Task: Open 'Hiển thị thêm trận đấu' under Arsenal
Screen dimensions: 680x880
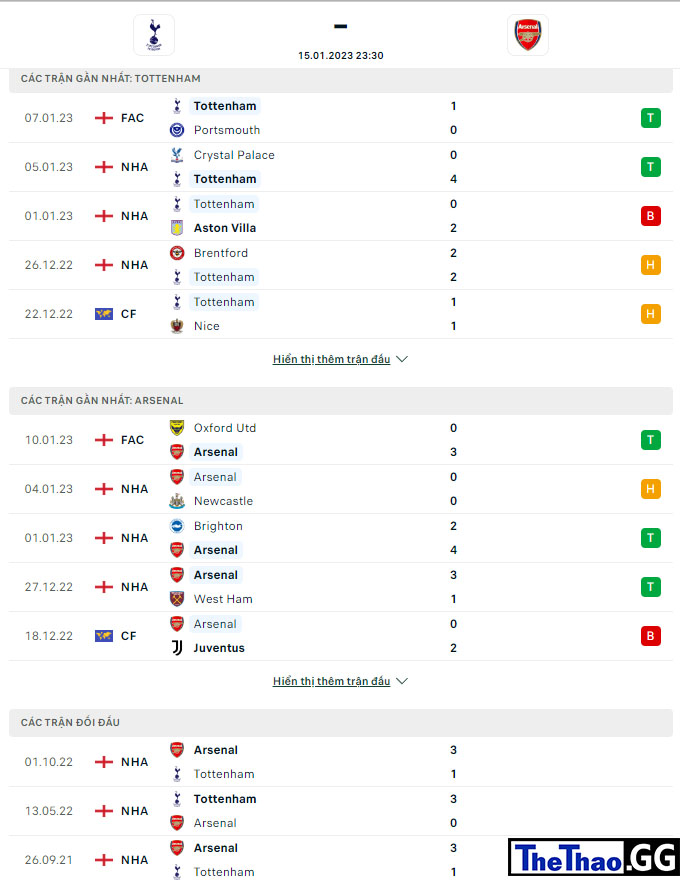Action: click(331, 681)
